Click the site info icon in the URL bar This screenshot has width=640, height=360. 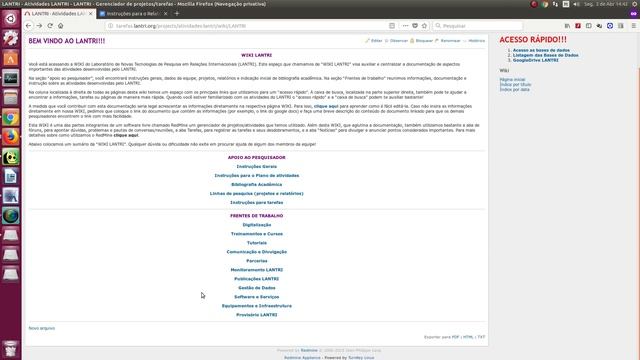[110, 26]
